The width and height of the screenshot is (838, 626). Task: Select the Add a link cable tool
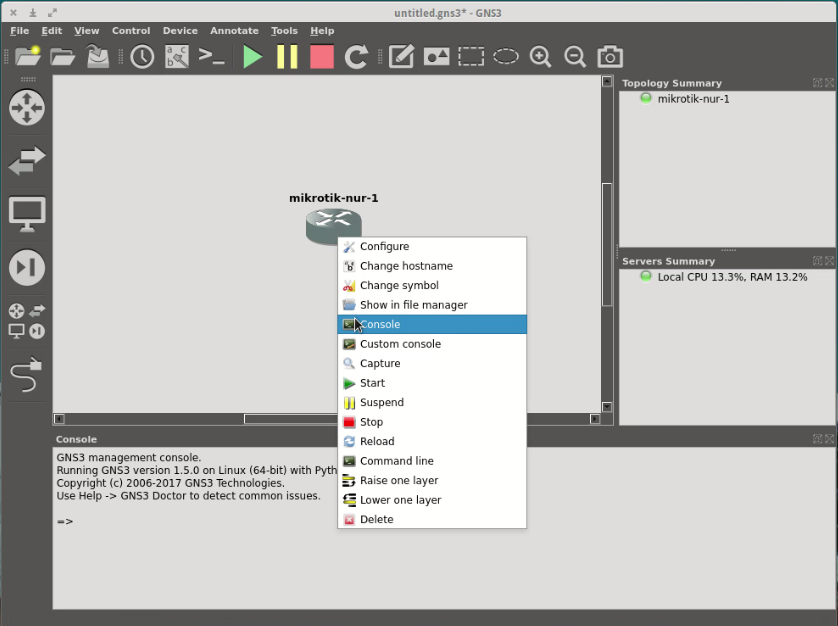(27, 374)
